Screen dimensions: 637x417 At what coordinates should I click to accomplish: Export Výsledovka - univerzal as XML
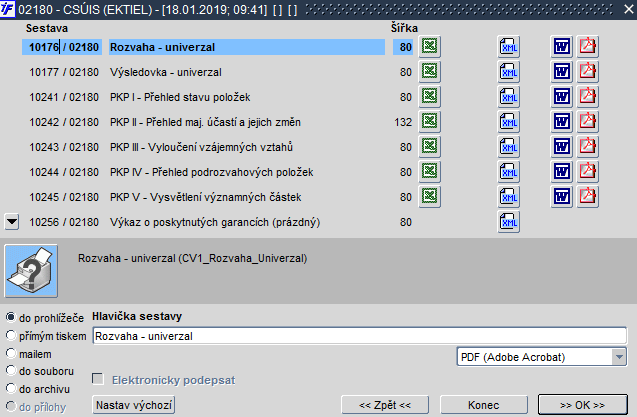click(509, 72)
